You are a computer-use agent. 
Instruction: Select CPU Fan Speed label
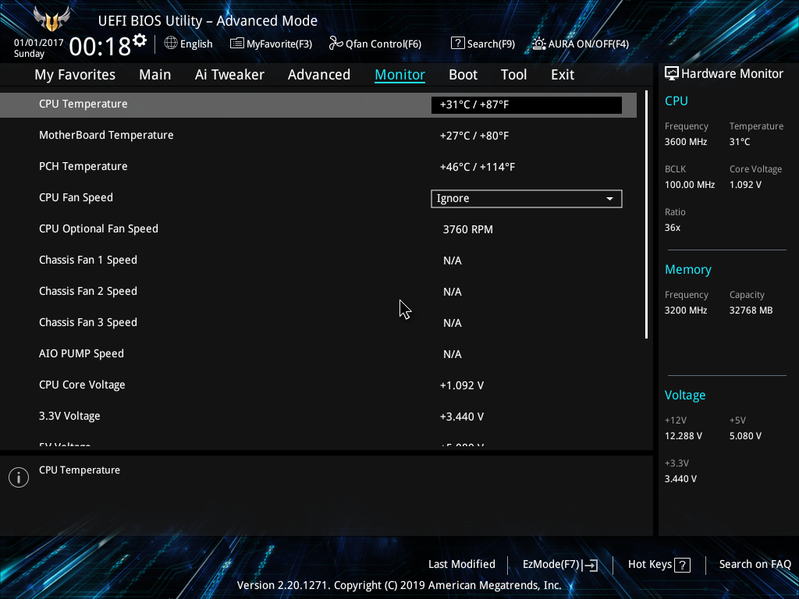click(76, 198)
